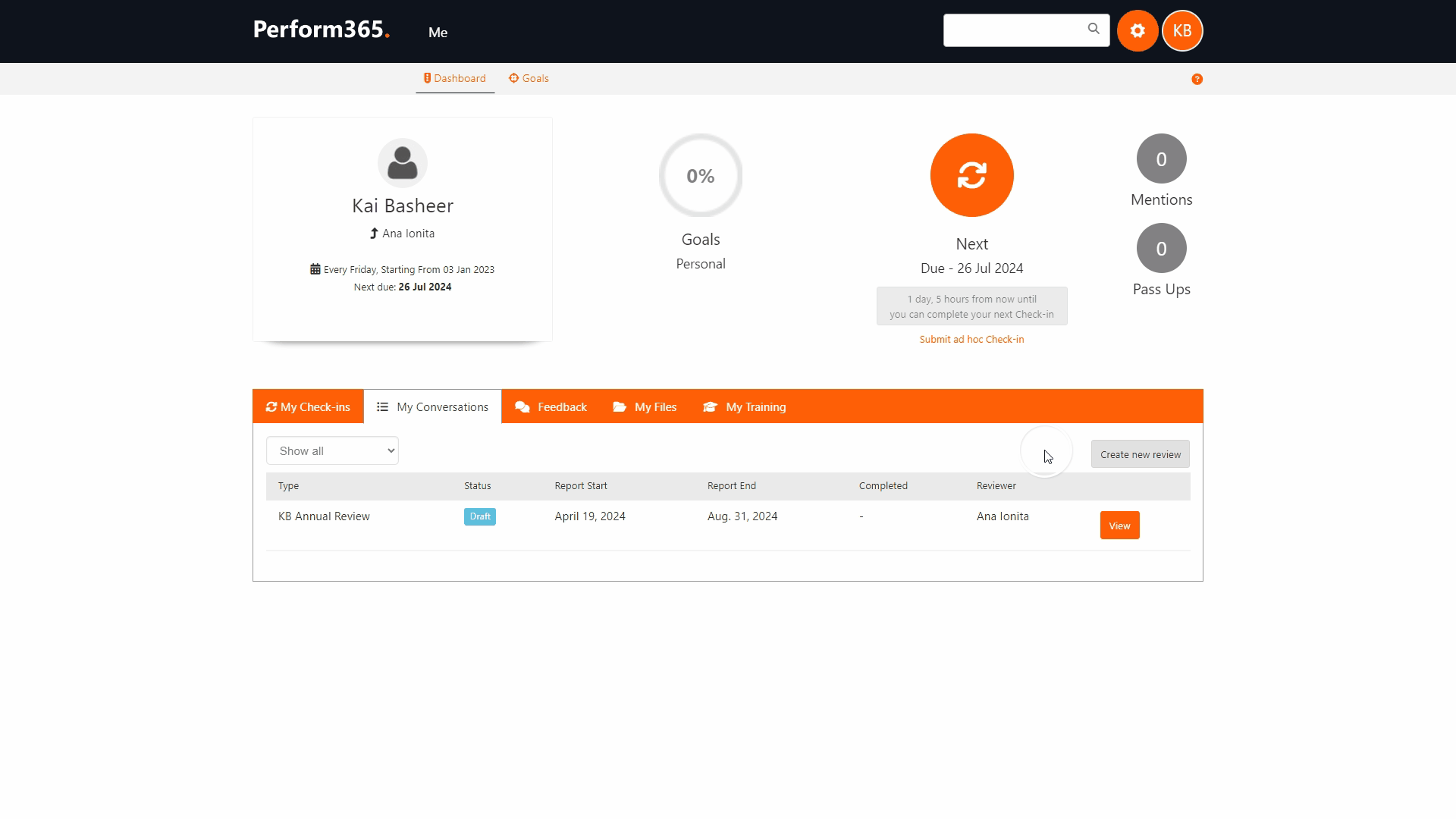The width and height of the screenshot is (1456, 819).
Task: Click the 0% Goals progress circle
Action: coord(700,176)
